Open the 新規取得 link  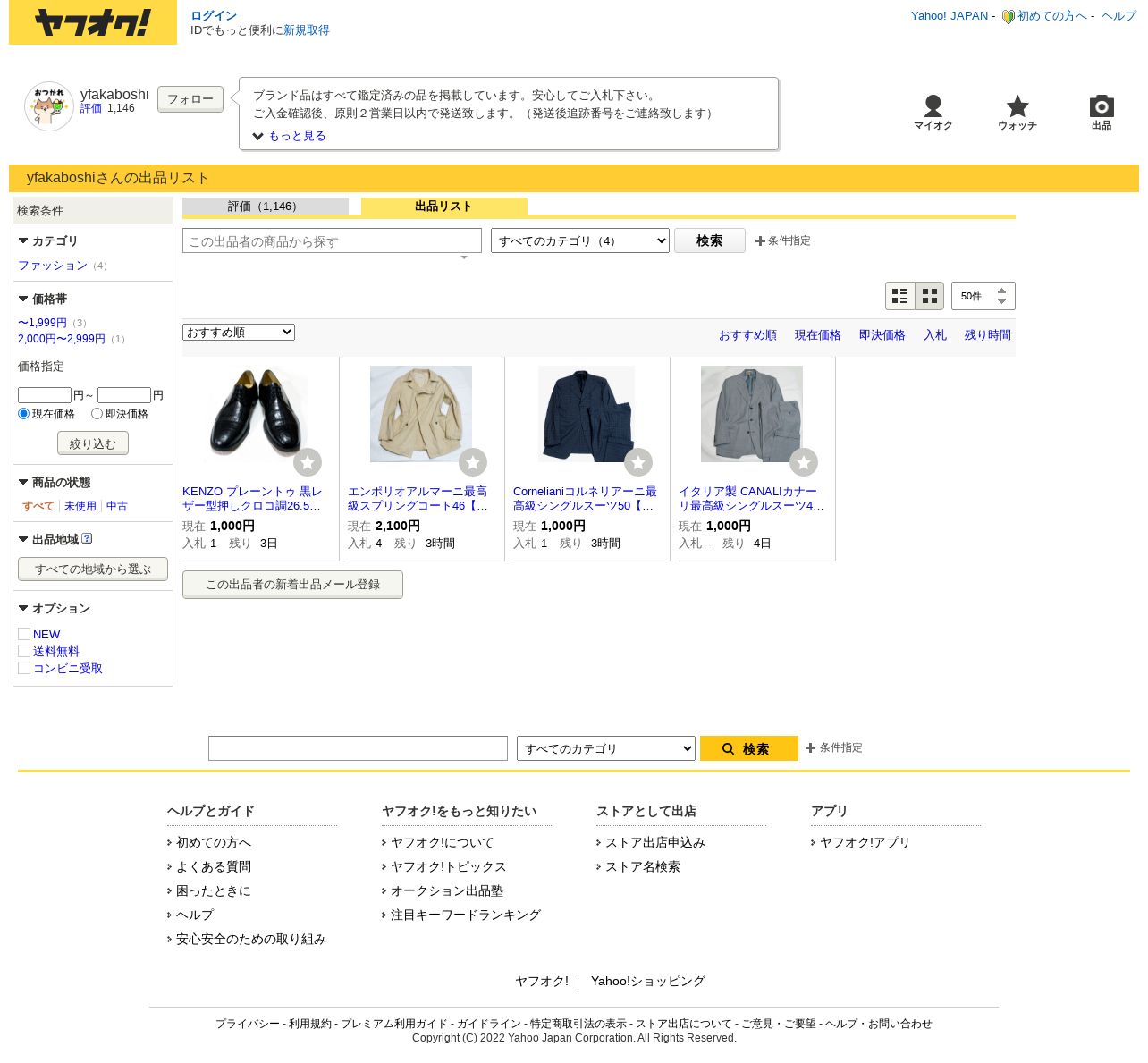click(307, 30)
